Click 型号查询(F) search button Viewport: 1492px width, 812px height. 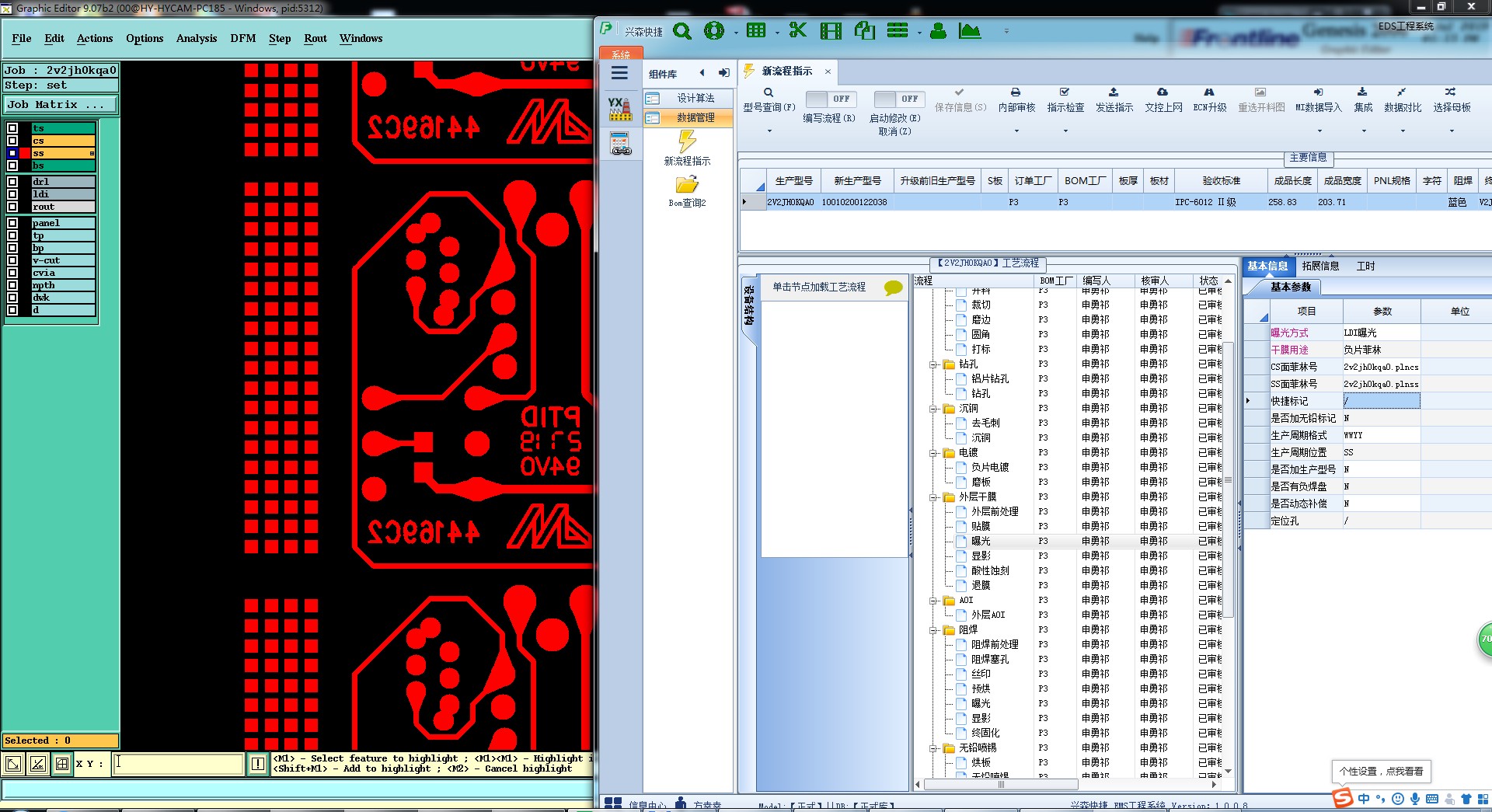pyautogui.click(x=769, y=100)
